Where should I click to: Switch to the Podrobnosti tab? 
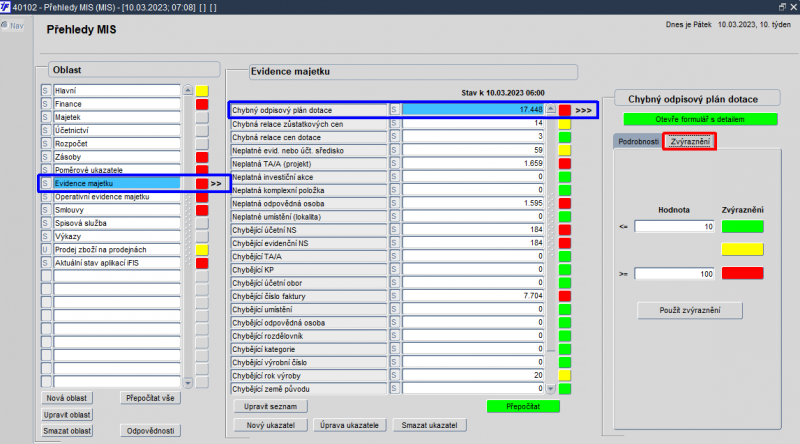click(638, 141)
